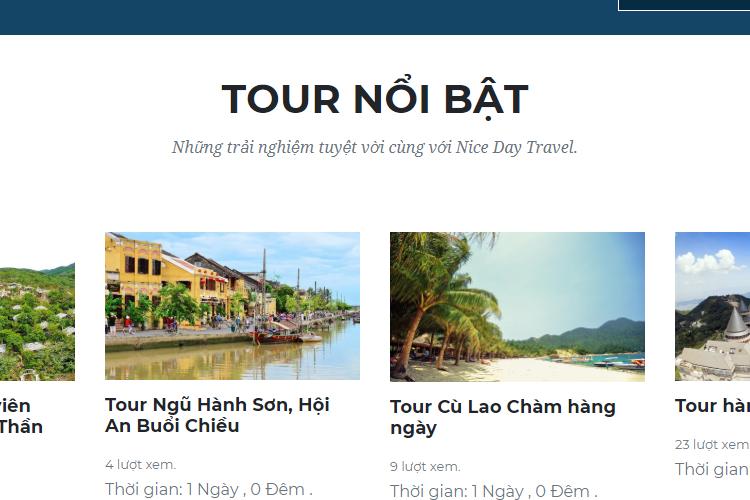Click the "4 lượt xem" view count
750x500 pixels.
[141, 465]
